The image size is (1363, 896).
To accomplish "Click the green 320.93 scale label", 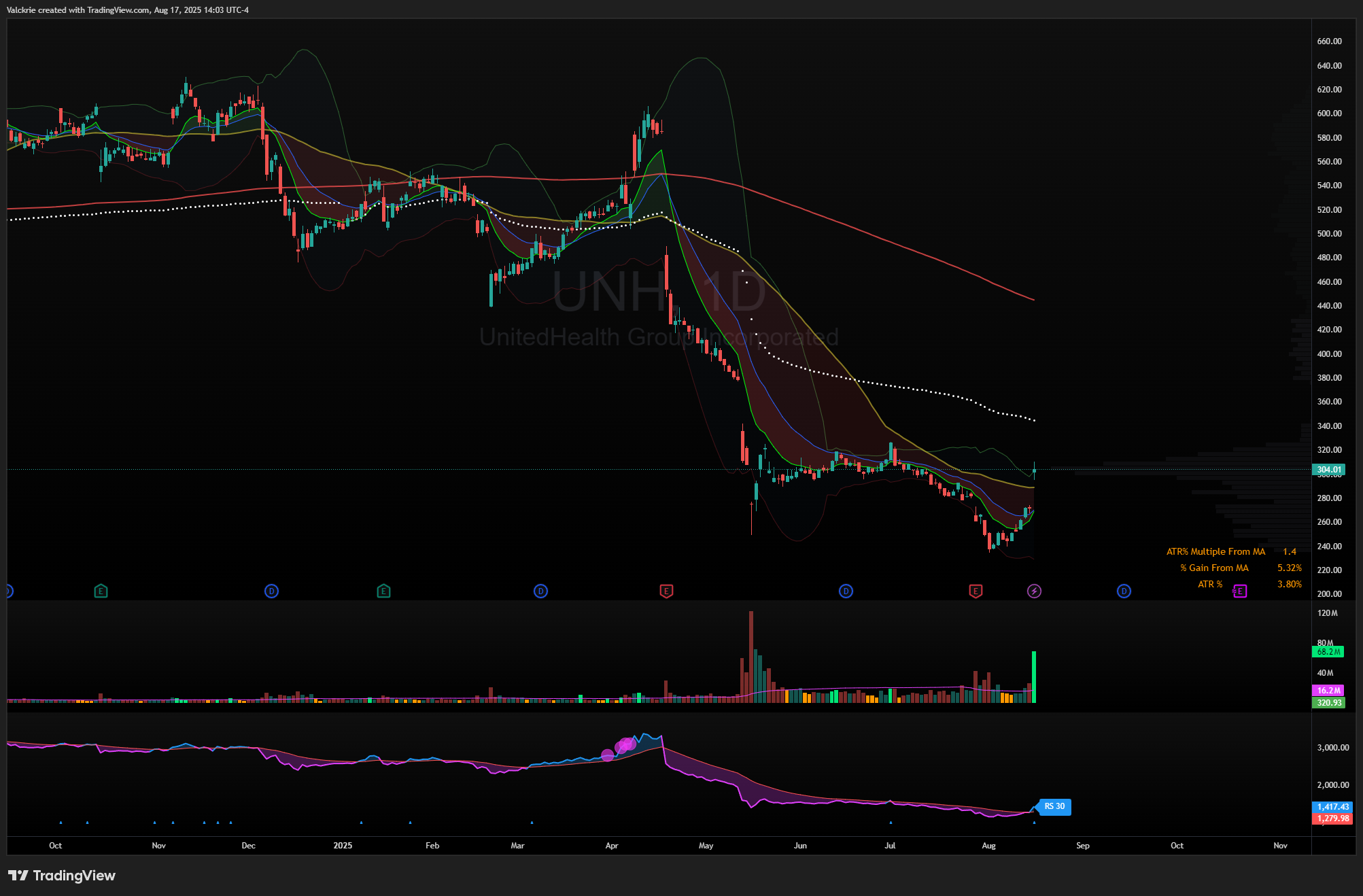I will point(1328,703).
